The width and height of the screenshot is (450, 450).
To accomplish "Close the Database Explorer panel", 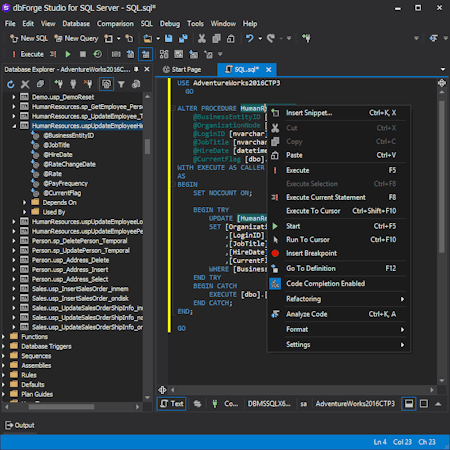I will tap(147, 69).
